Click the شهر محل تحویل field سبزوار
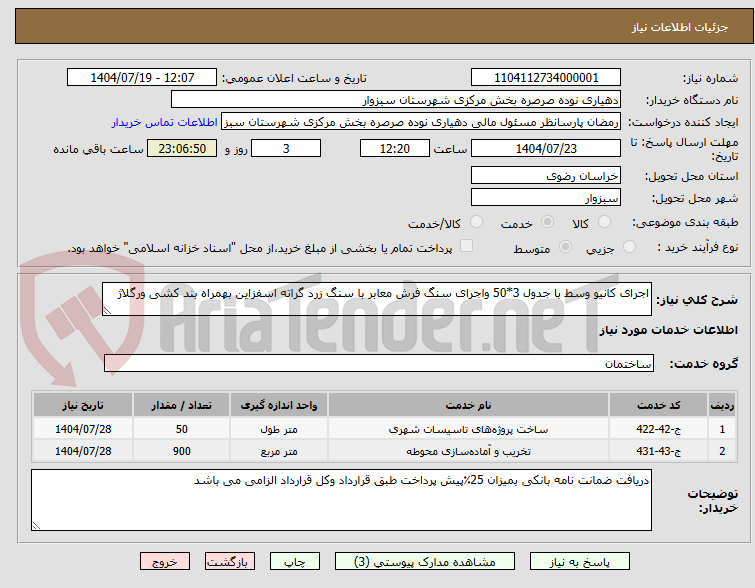755x588 pixels. [546, 197]
